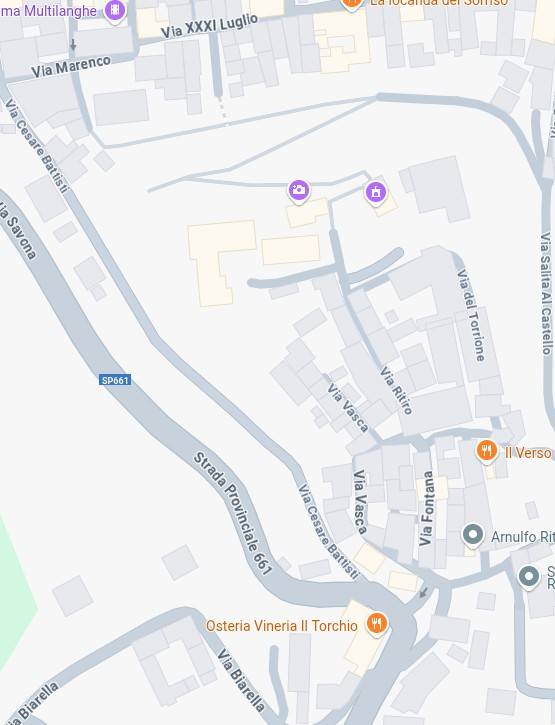Click the blue SP661 road shield

115,380
